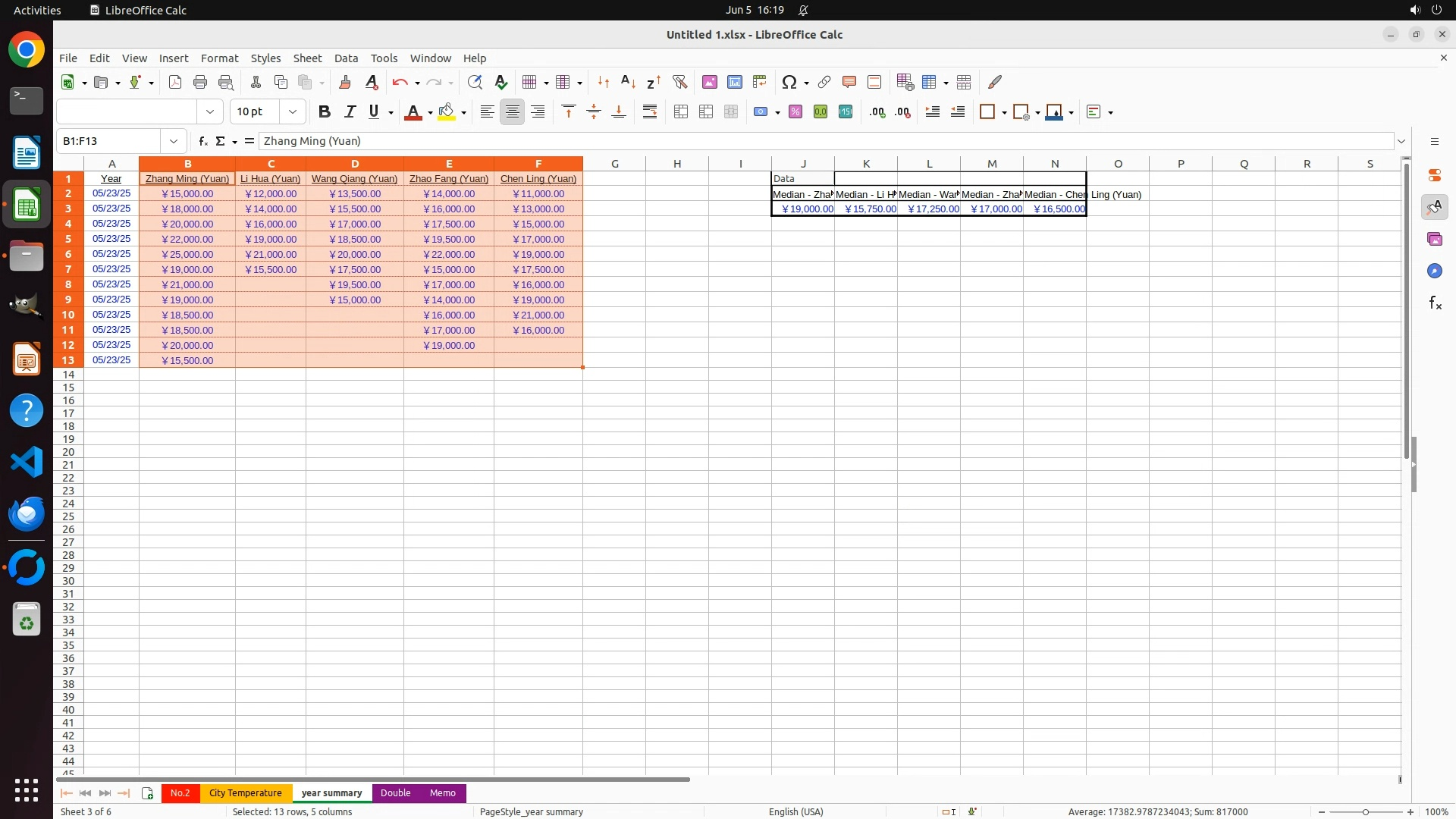The width and height of the screenshot is (1456, 819).
Task: Toggle Bold formatting
Action: (x=325, y=112)
